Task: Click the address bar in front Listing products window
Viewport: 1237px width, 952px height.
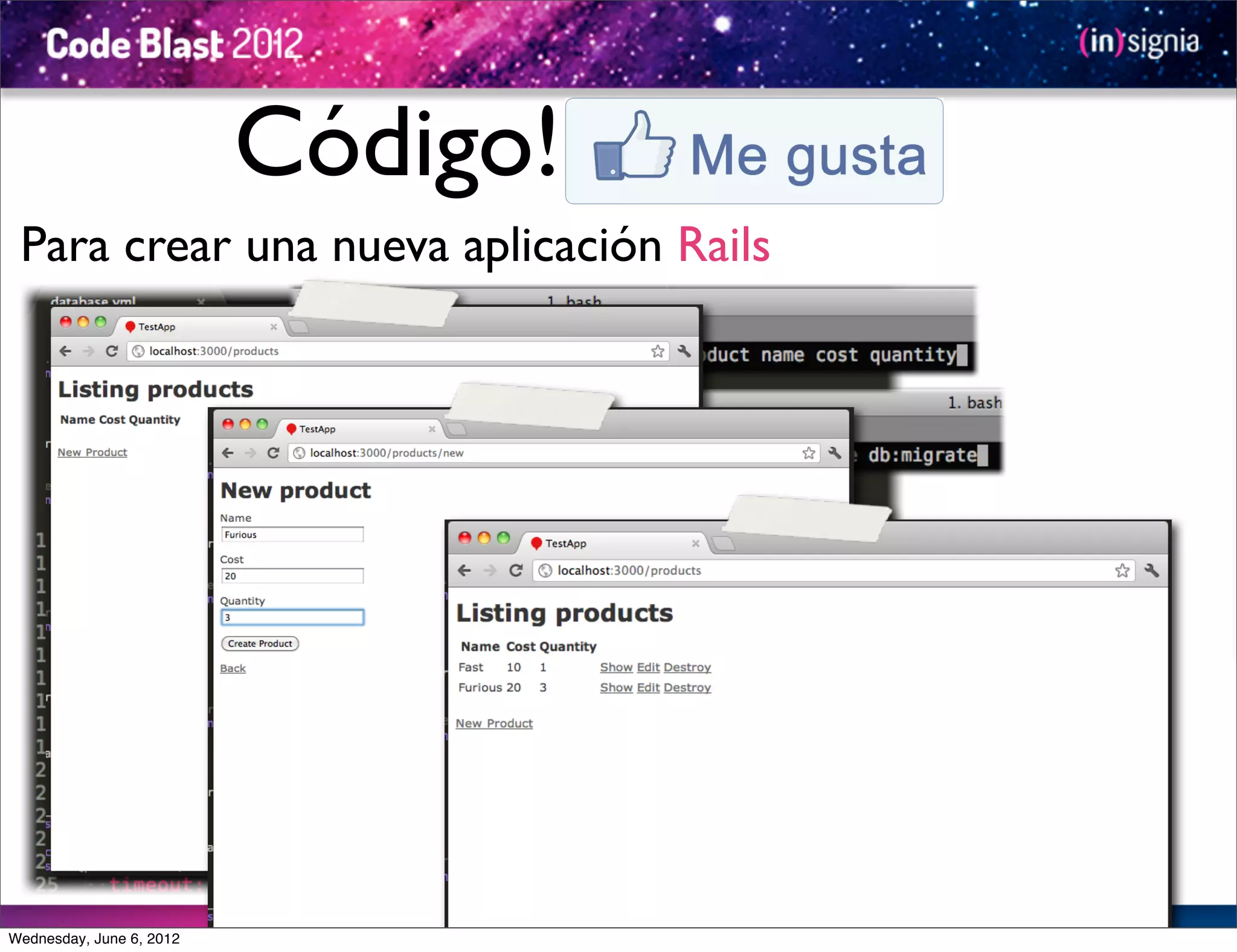Action: [x=834, y=570]
